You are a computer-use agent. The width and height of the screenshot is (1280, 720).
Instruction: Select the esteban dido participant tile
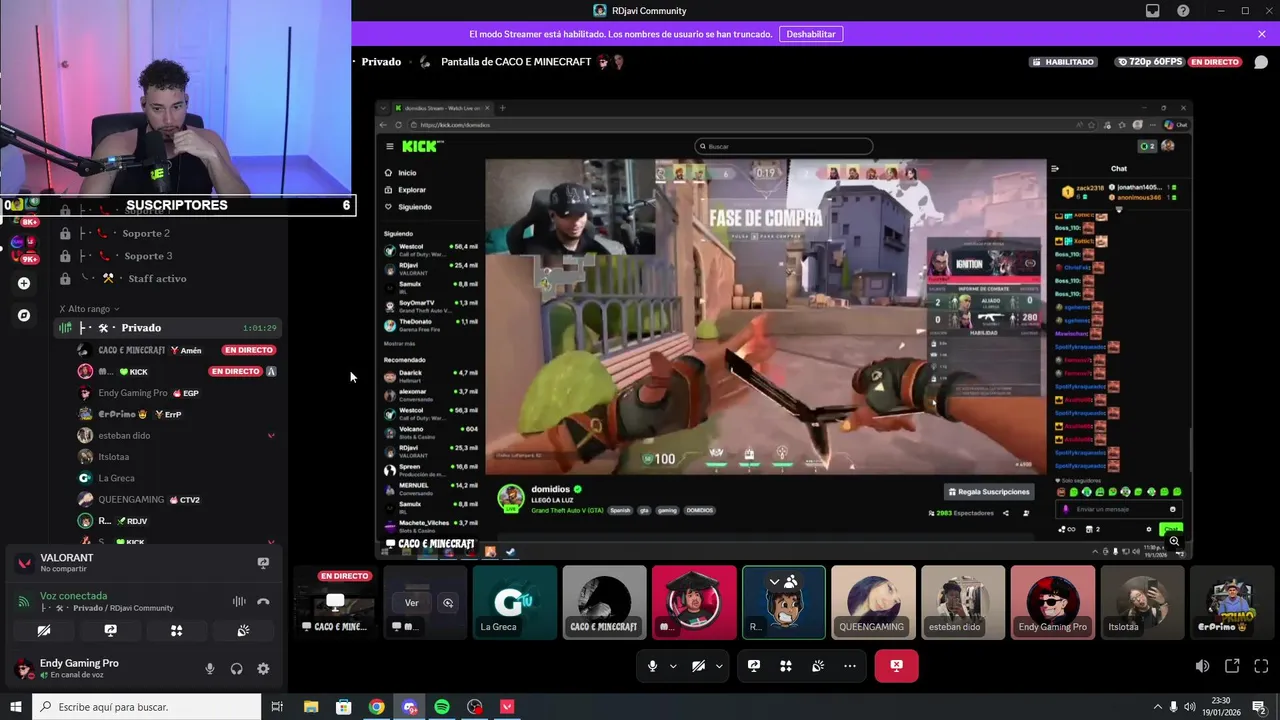[x=963, y=603]
